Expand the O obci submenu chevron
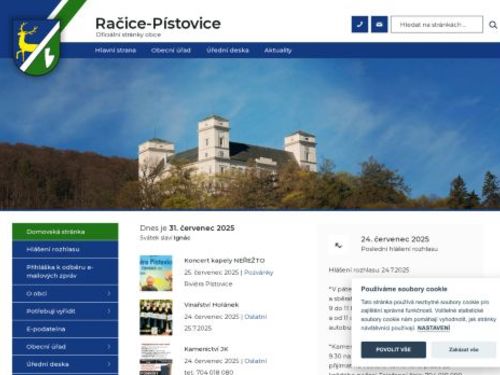Image resolution: width=500 pixels, height=375 pixels. (109, 294)
